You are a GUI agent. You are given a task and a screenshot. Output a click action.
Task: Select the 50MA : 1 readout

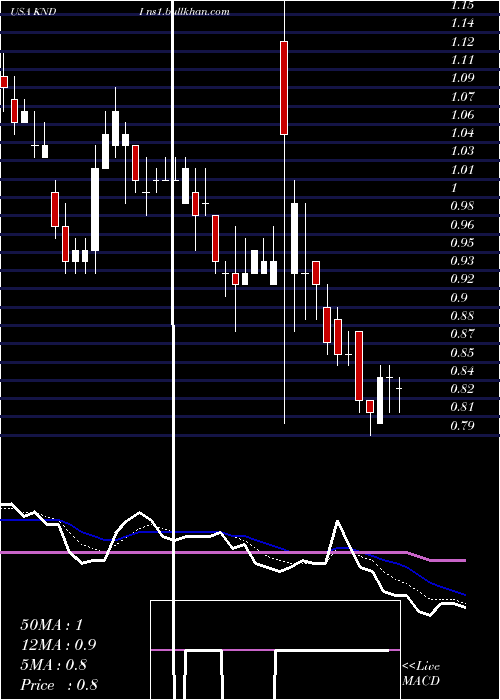pyautogui.click(x=52, y=625)
